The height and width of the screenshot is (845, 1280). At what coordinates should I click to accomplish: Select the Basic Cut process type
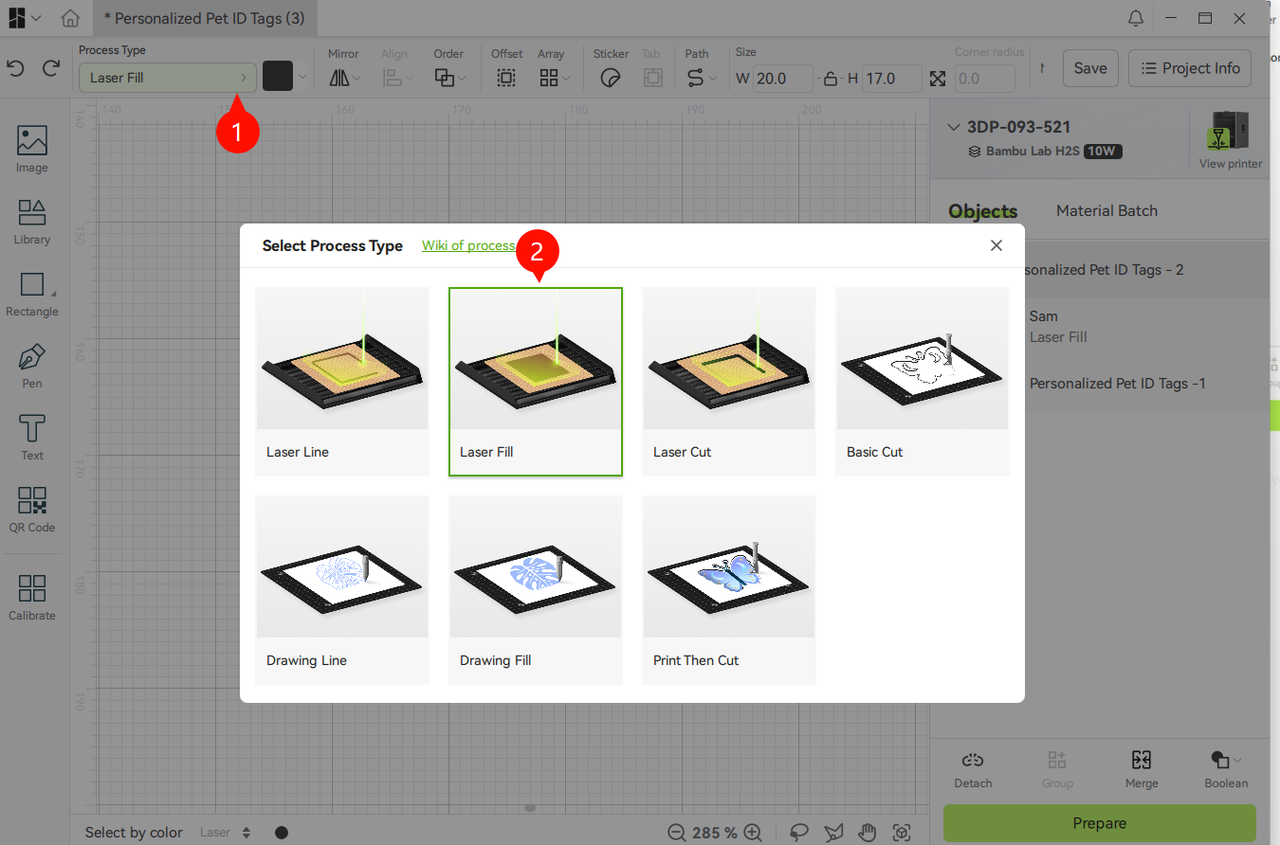point(922,381)
